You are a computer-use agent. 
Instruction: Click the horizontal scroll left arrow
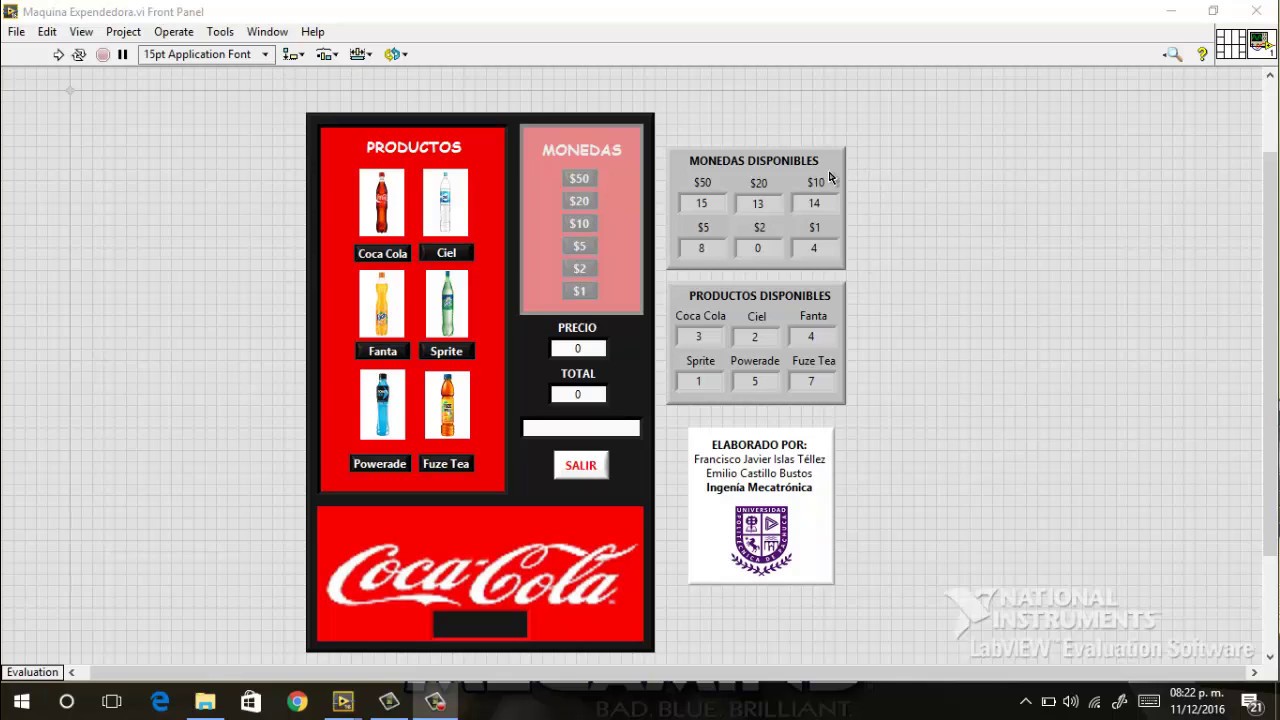[x=72, y=672]
